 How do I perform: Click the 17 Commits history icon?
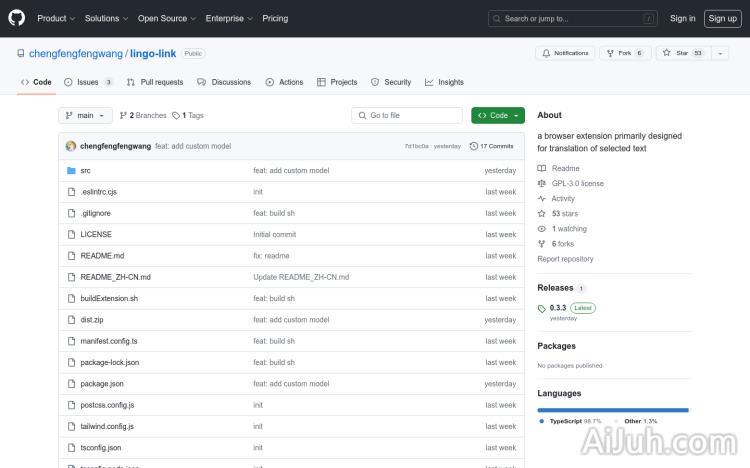point(473,146)
